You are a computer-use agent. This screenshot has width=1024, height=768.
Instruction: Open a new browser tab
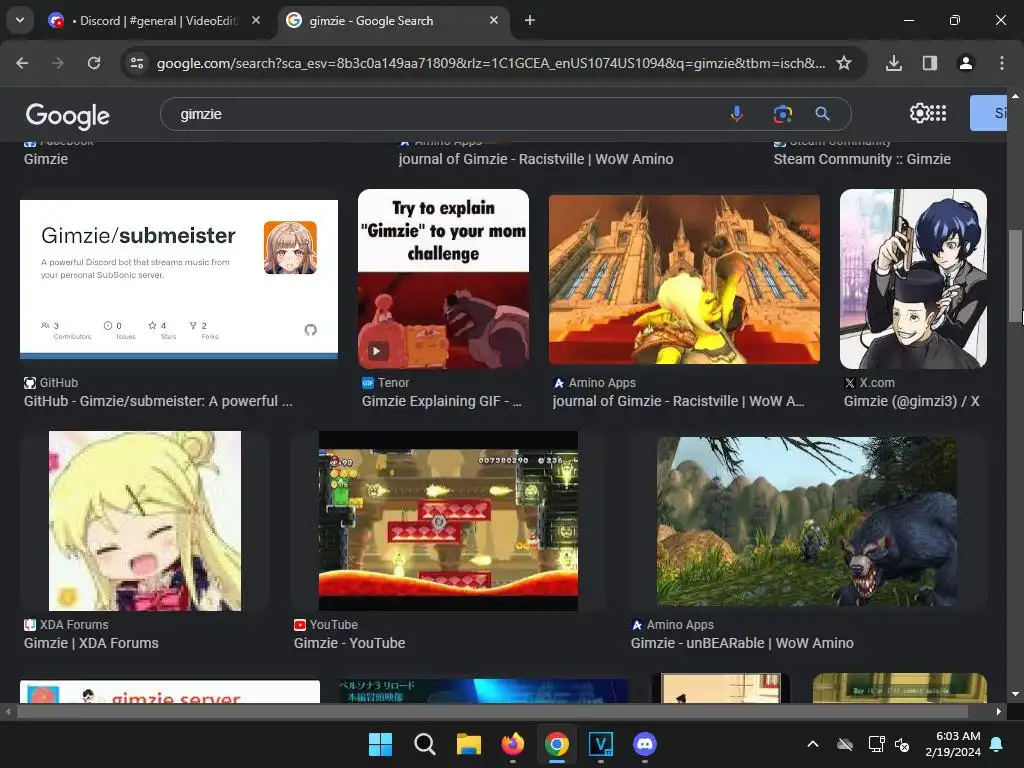point(530,20)
